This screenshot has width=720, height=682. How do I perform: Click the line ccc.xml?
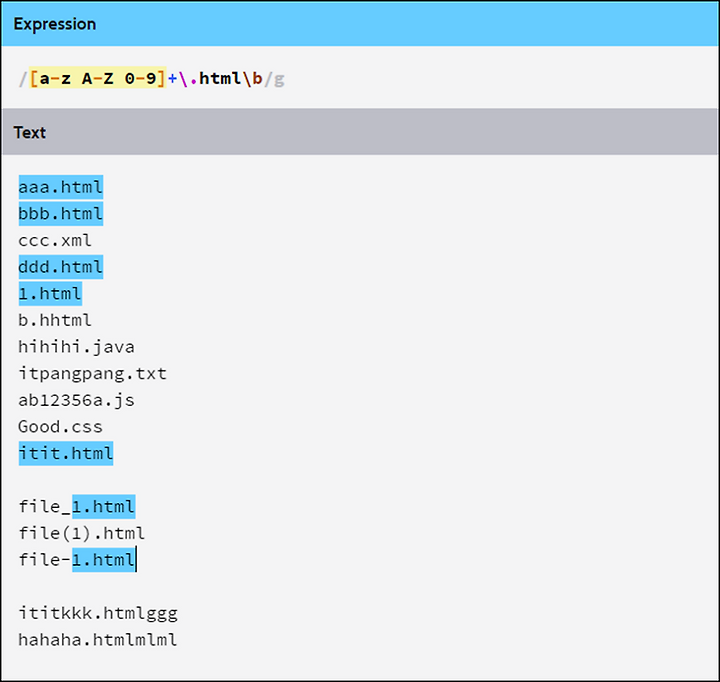pos(55,240)
